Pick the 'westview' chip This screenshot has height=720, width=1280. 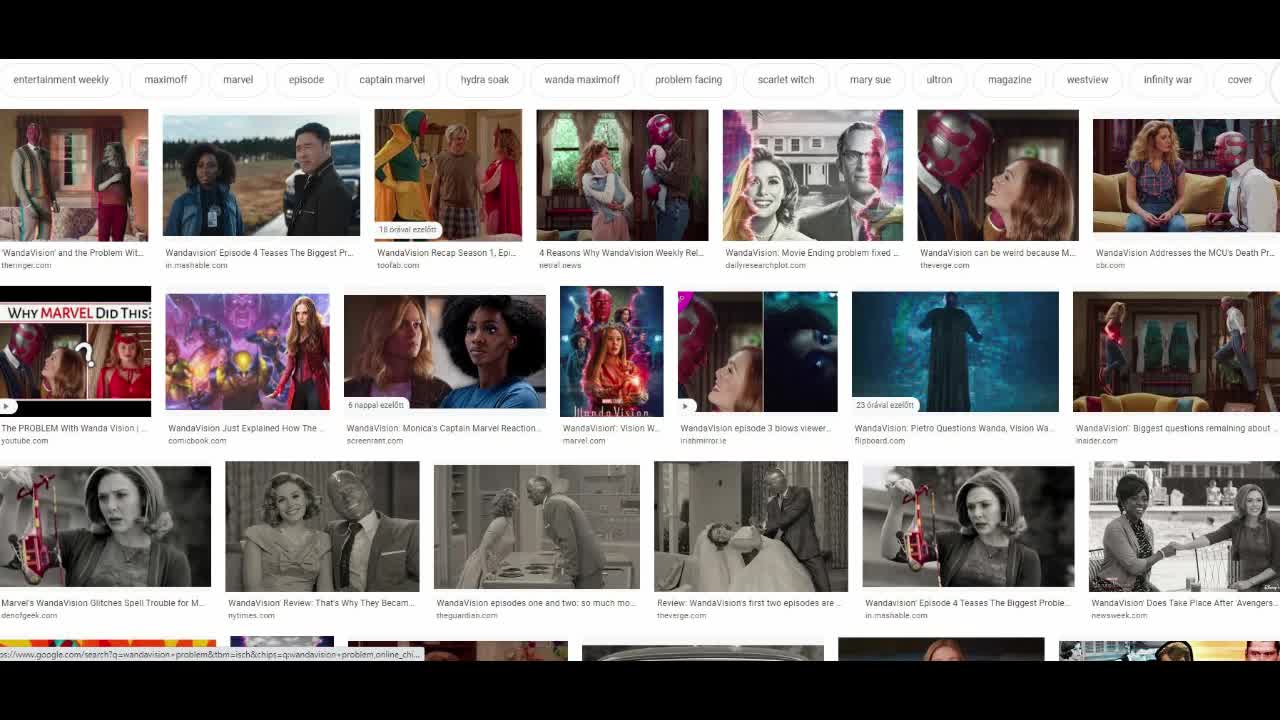pos(1087,80)
